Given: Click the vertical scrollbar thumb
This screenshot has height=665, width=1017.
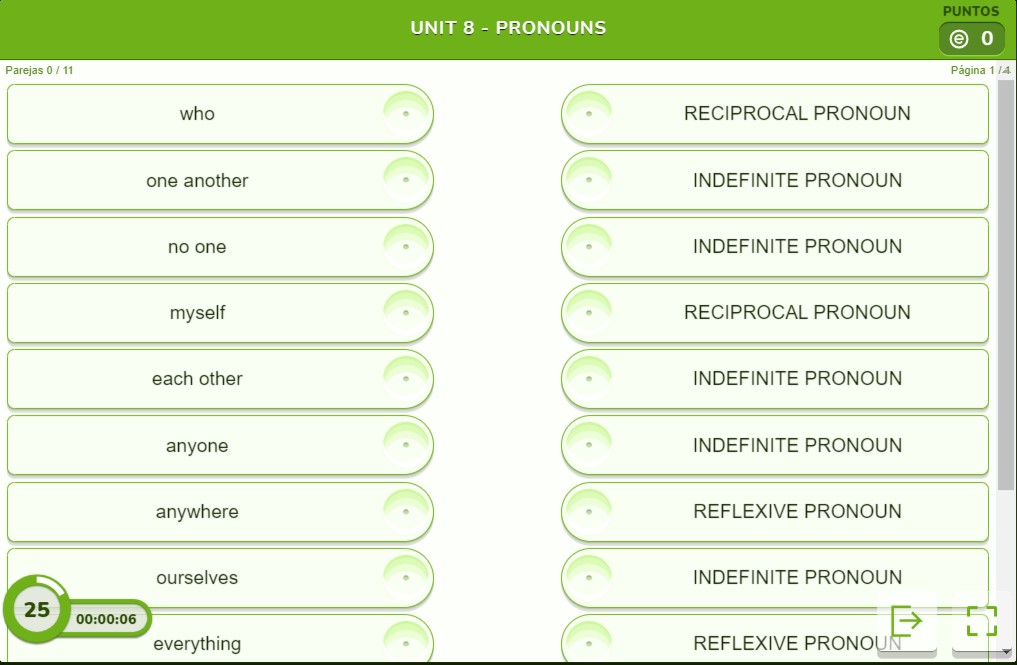Looking at the screenshot, I should click(1006, 285).
